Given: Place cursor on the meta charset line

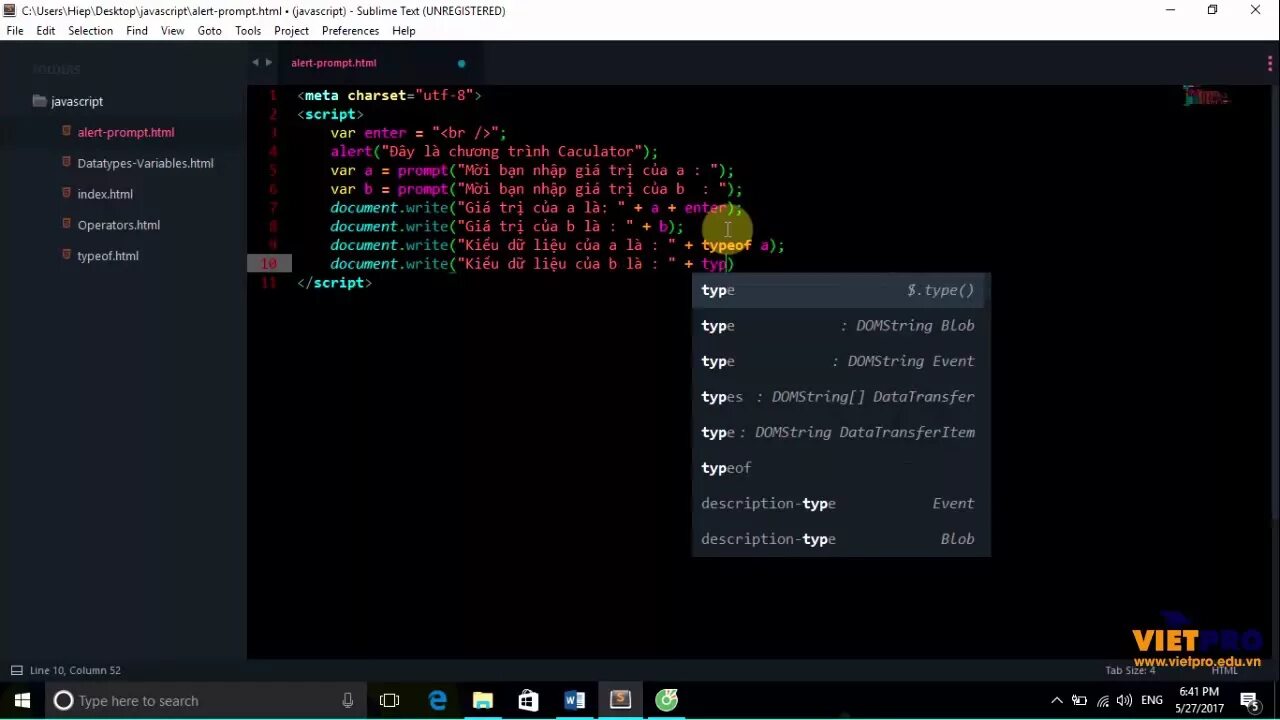Looking at the screenshot, I should [x=389, y=96].
